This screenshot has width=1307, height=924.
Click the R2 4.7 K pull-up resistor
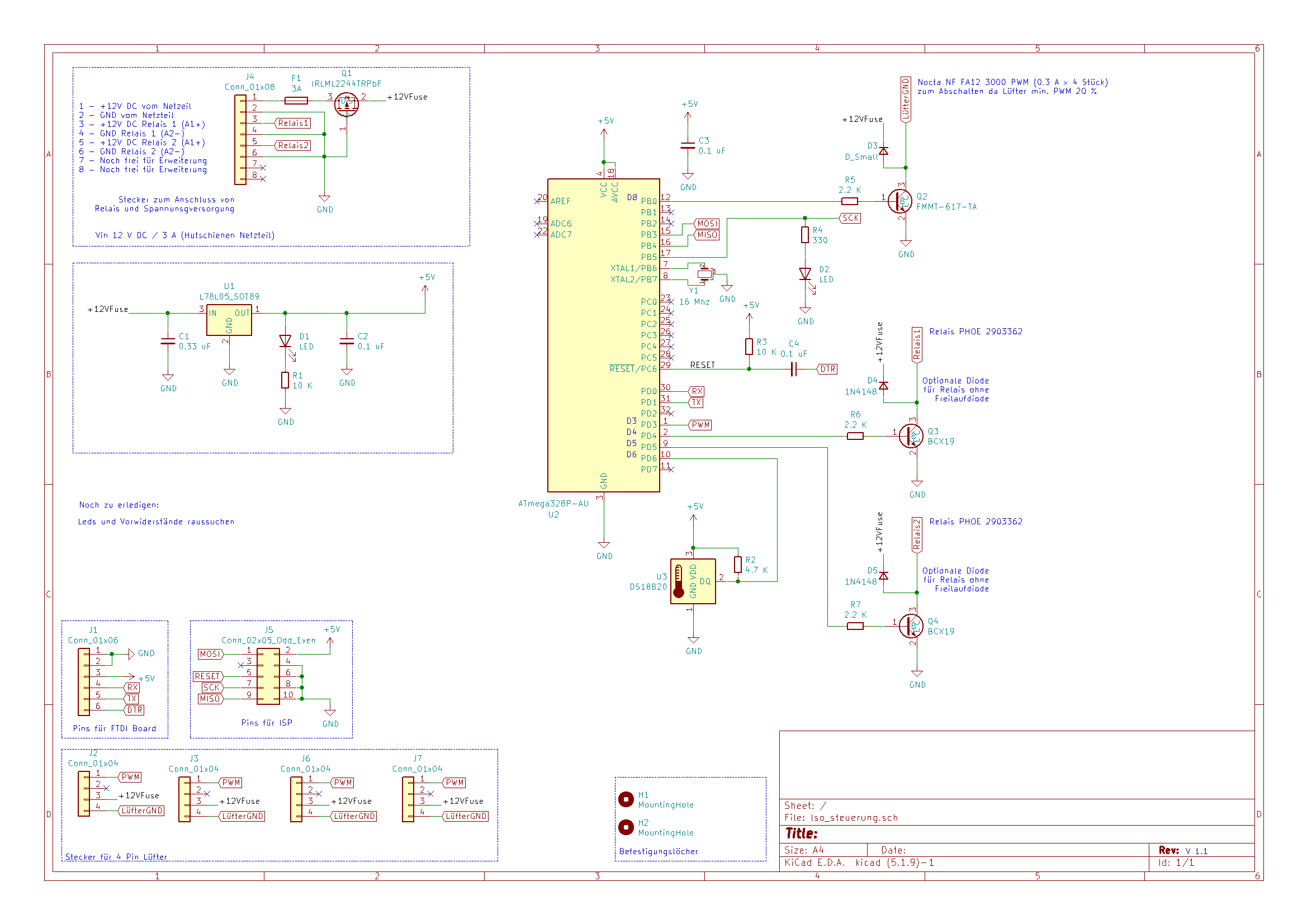[x=738, y=565]
